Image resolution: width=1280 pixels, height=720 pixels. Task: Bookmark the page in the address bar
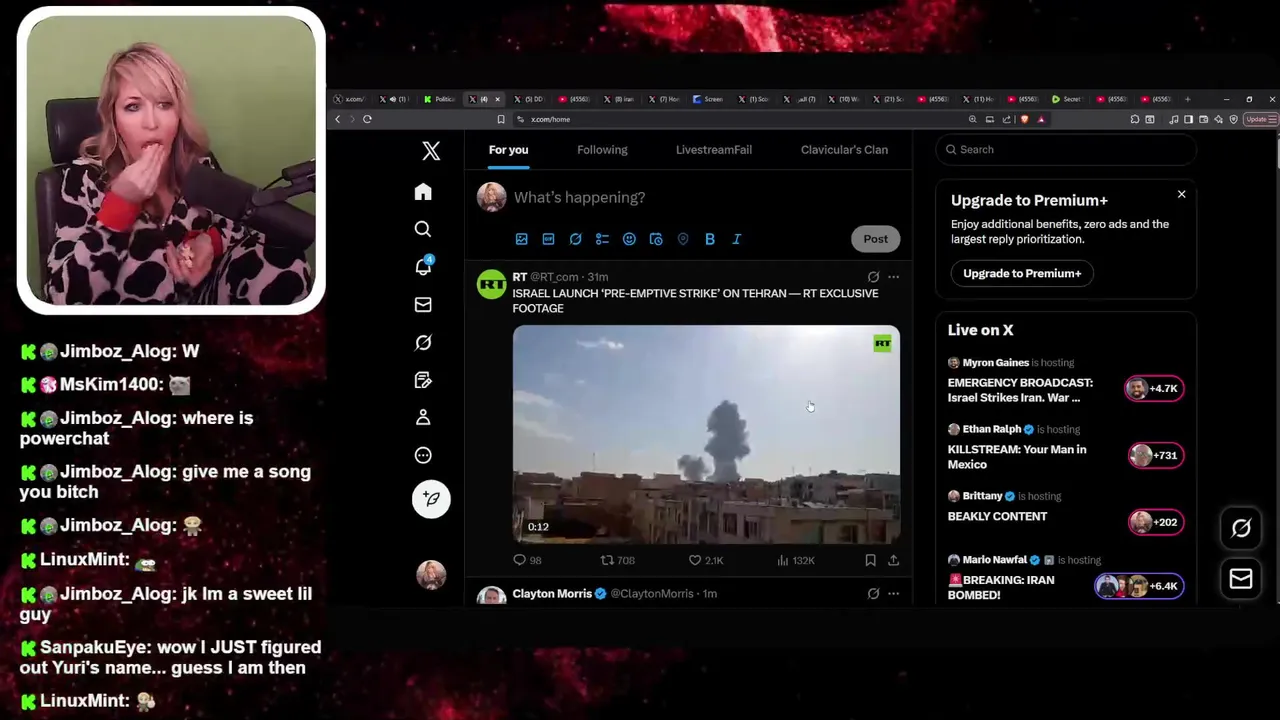pos(501,119)
